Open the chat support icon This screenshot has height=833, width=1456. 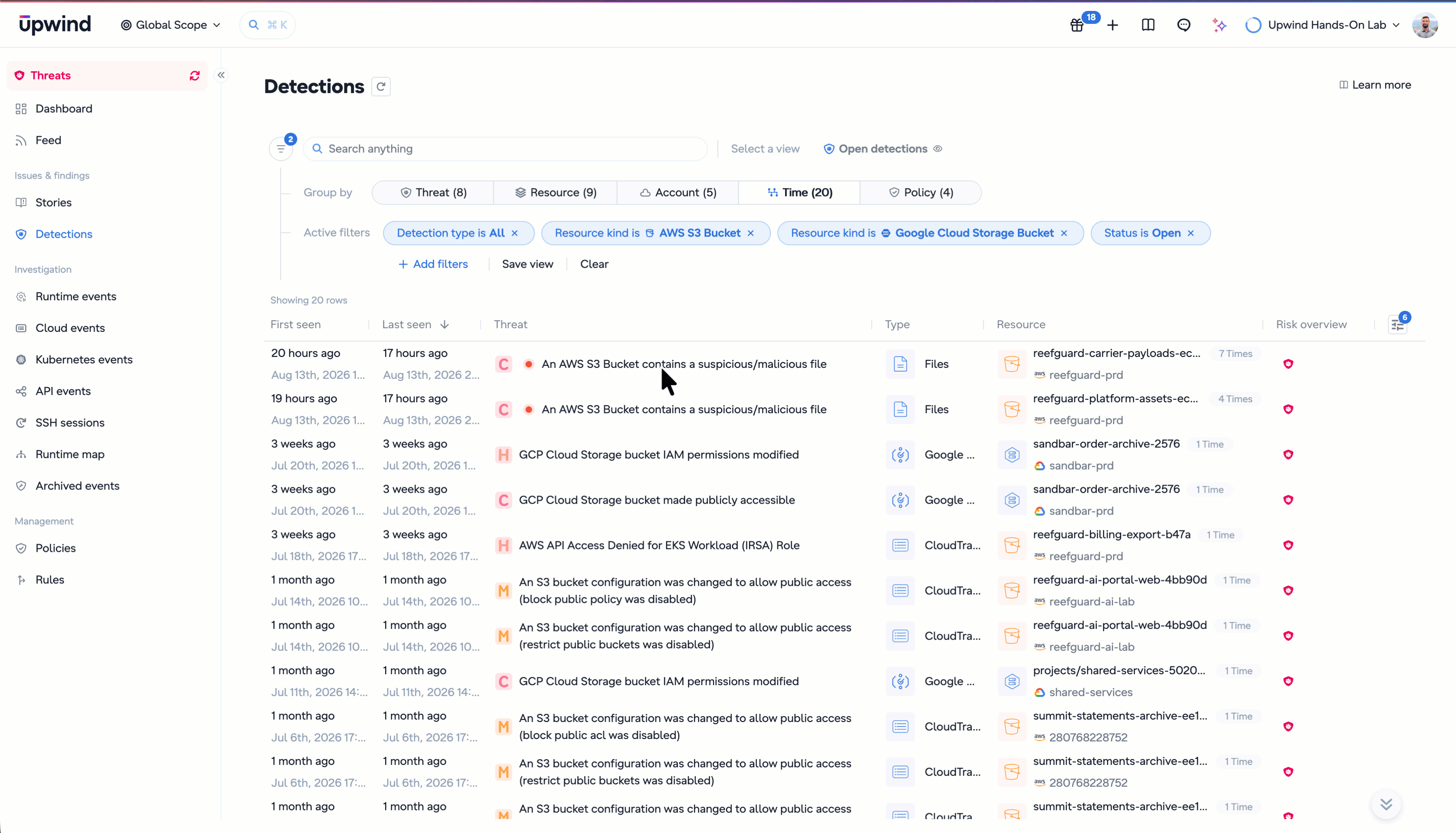coord(1184,25)
